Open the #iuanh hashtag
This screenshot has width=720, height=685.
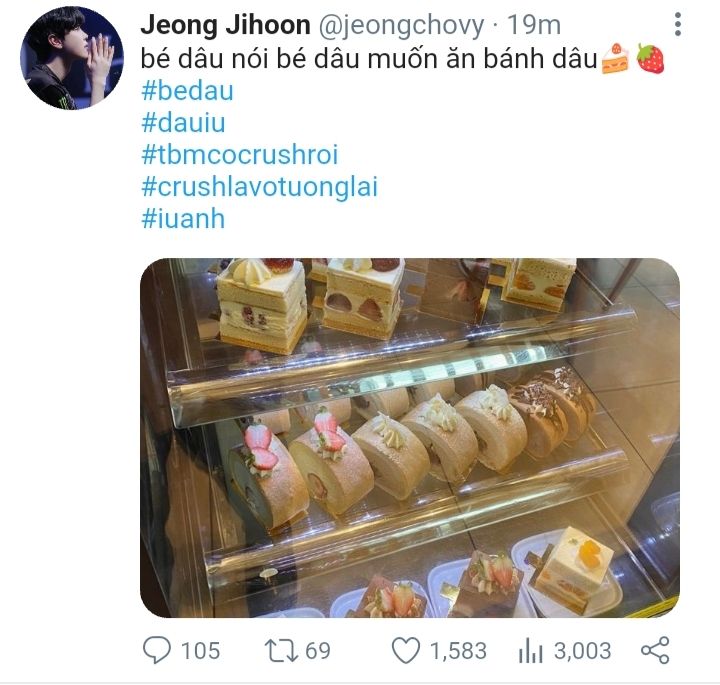pos(183,219)
